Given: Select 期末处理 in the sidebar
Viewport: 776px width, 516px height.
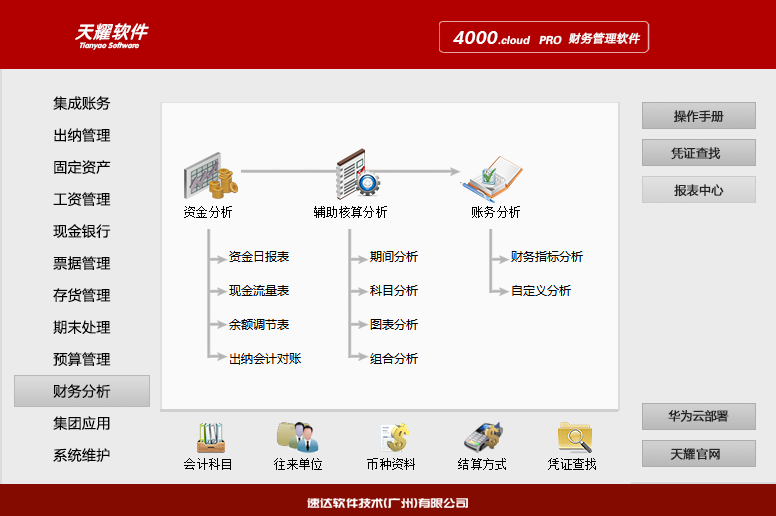Looking at the screenshot, I should click(82, 327).
